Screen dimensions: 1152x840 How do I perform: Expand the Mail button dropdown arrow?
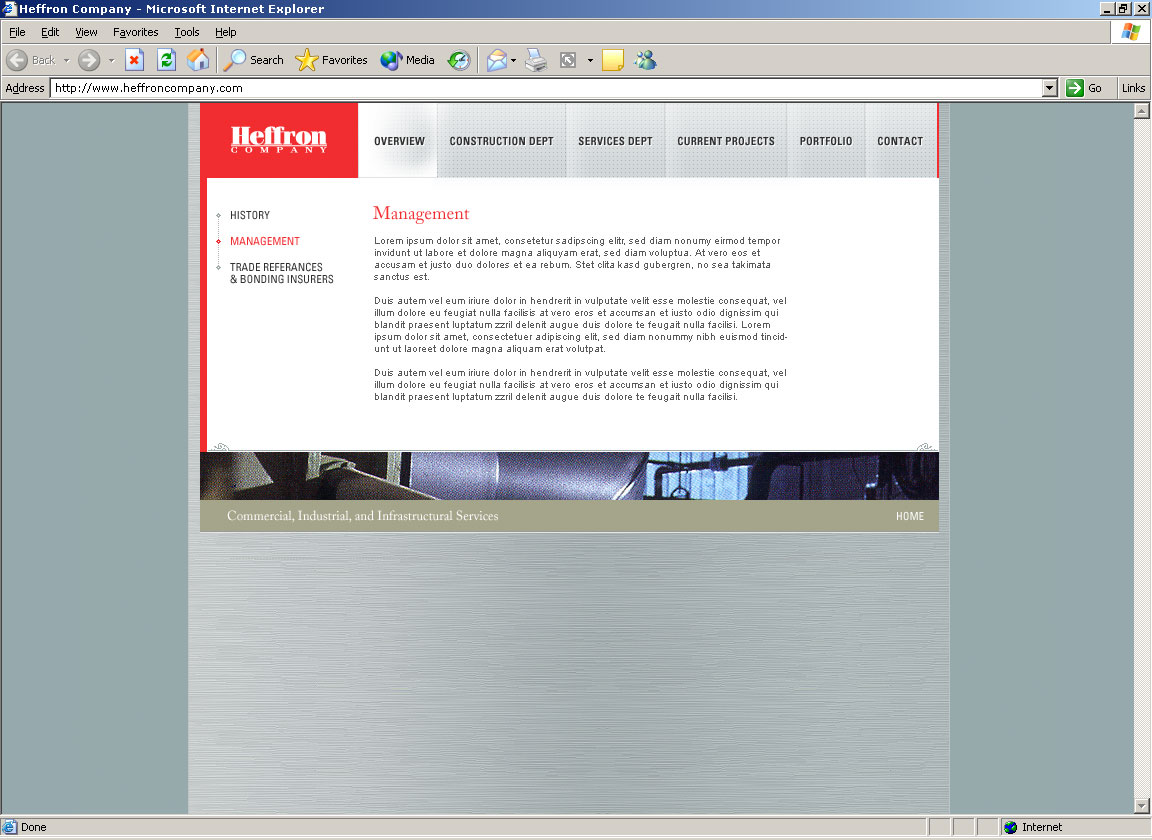click(514, 60)
